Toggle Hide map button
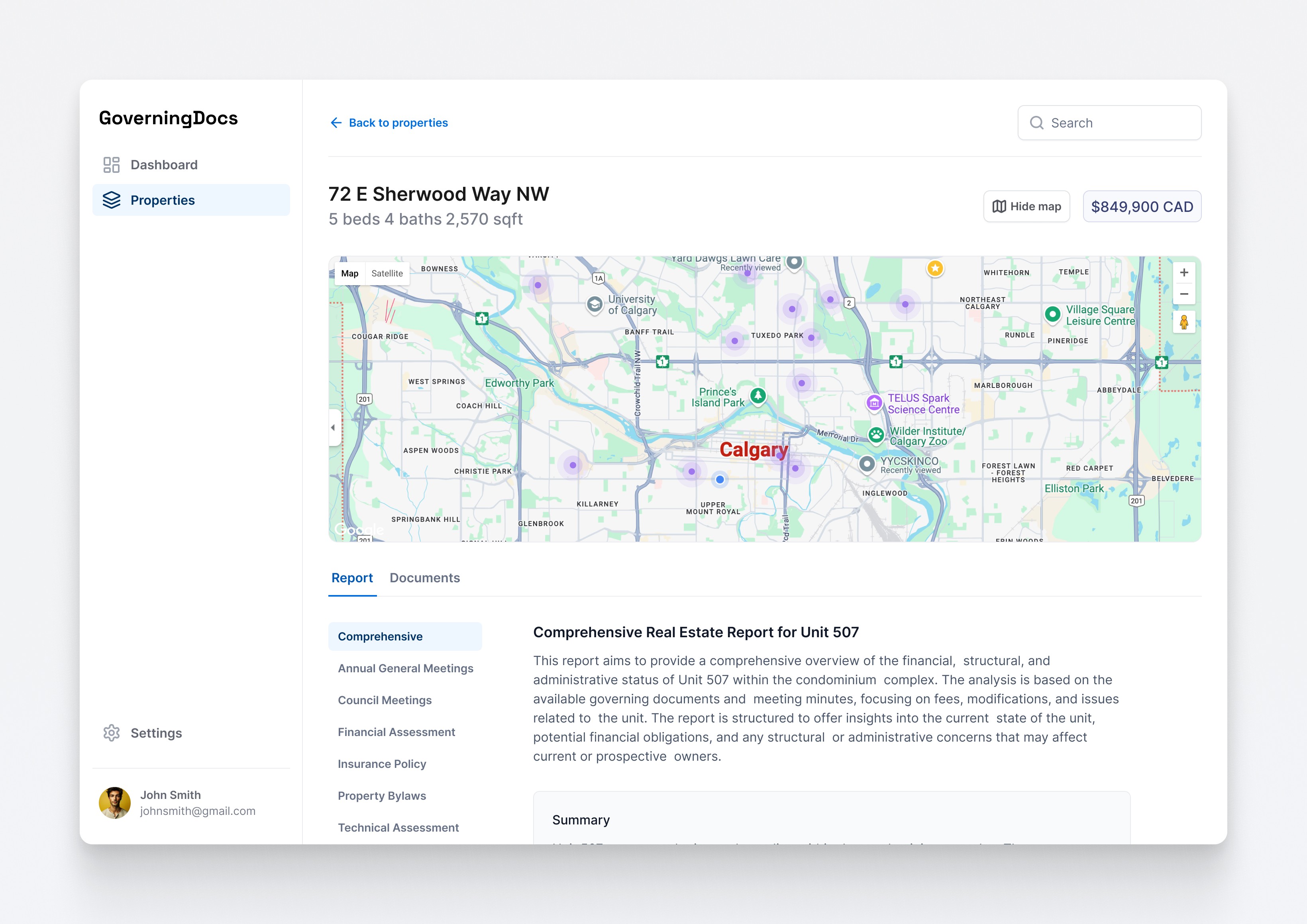This screenshot has width=1307, height=924. coord(1026,207)
